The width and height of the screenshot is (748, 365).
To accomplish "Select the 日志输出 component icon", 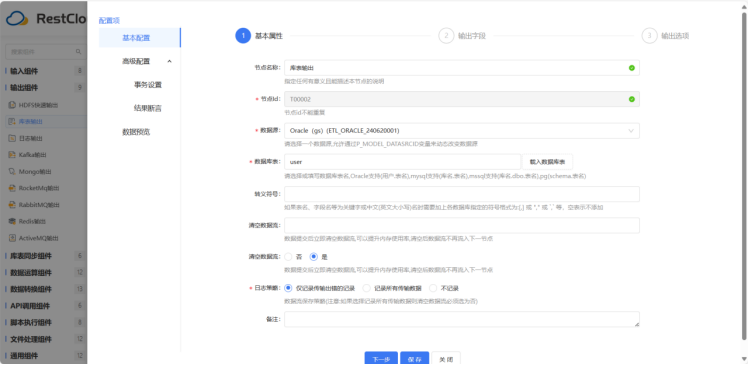I will coord(12,138).
